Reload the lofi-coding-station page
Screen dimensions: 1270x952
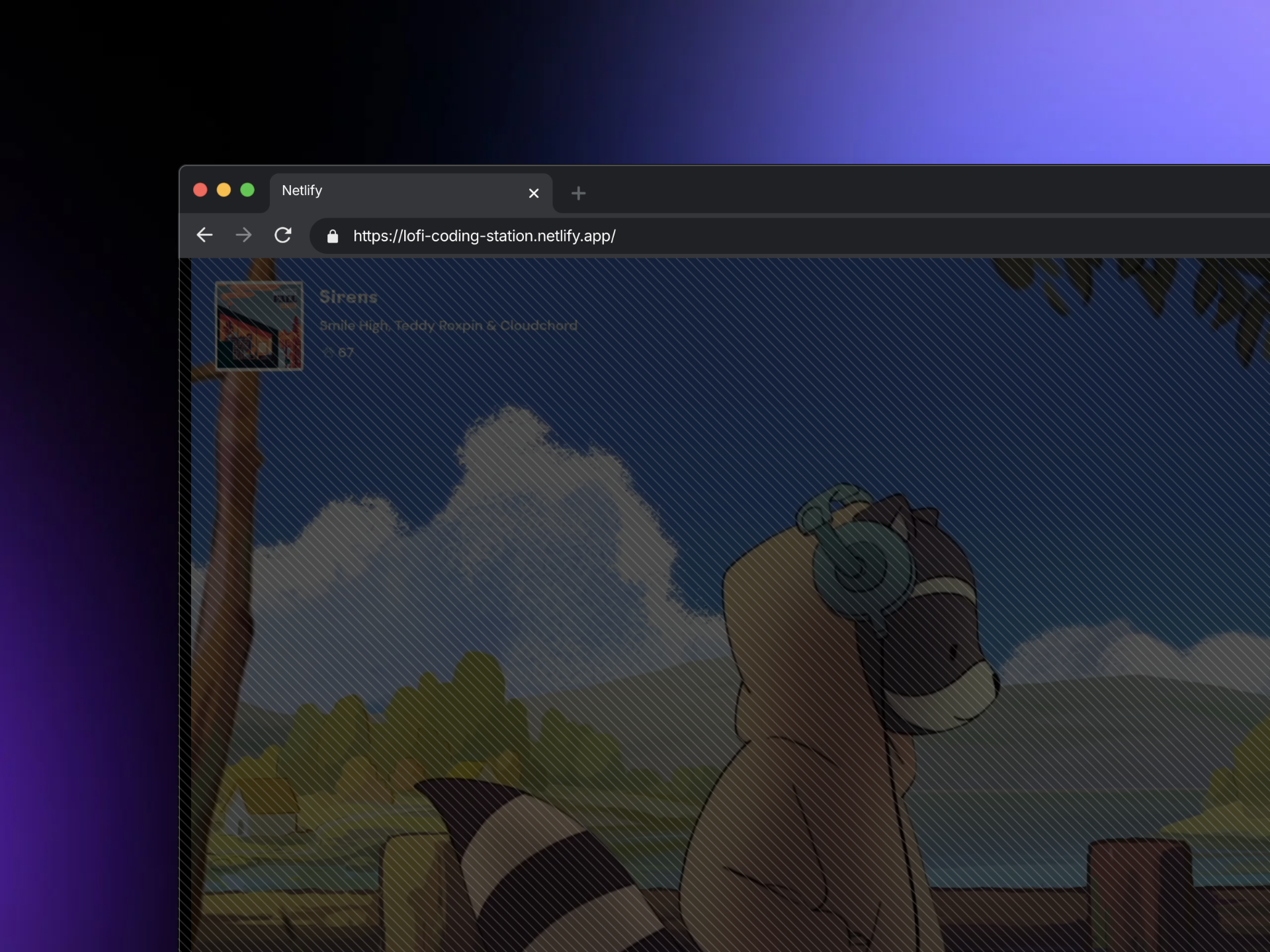pyautogui.click(x=283, y=235)
